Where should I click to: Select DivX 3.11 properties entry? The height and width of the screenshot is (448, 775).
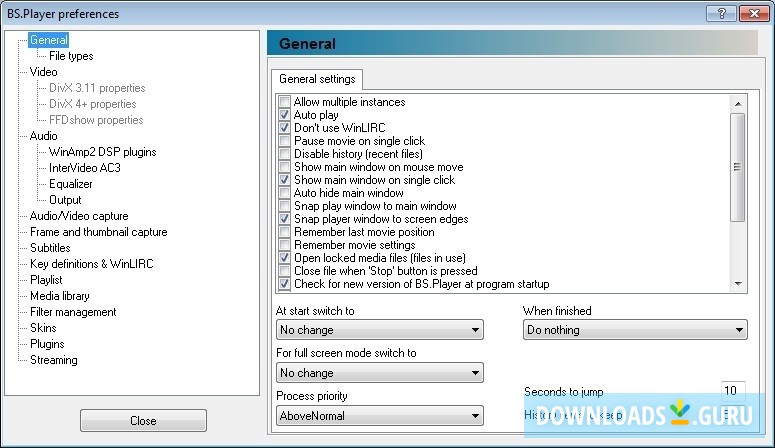pyautogui.click(x=97, y=88)
